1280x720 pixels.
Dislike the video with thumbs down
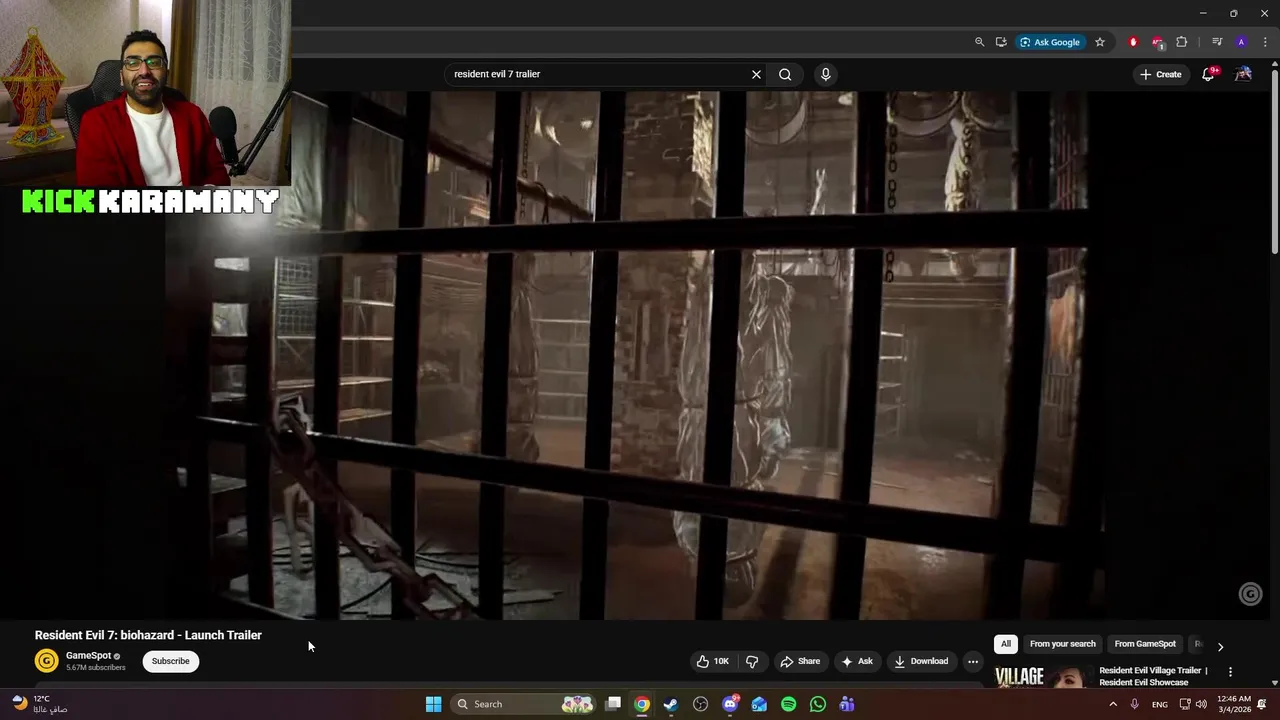(x=752, y=661)
